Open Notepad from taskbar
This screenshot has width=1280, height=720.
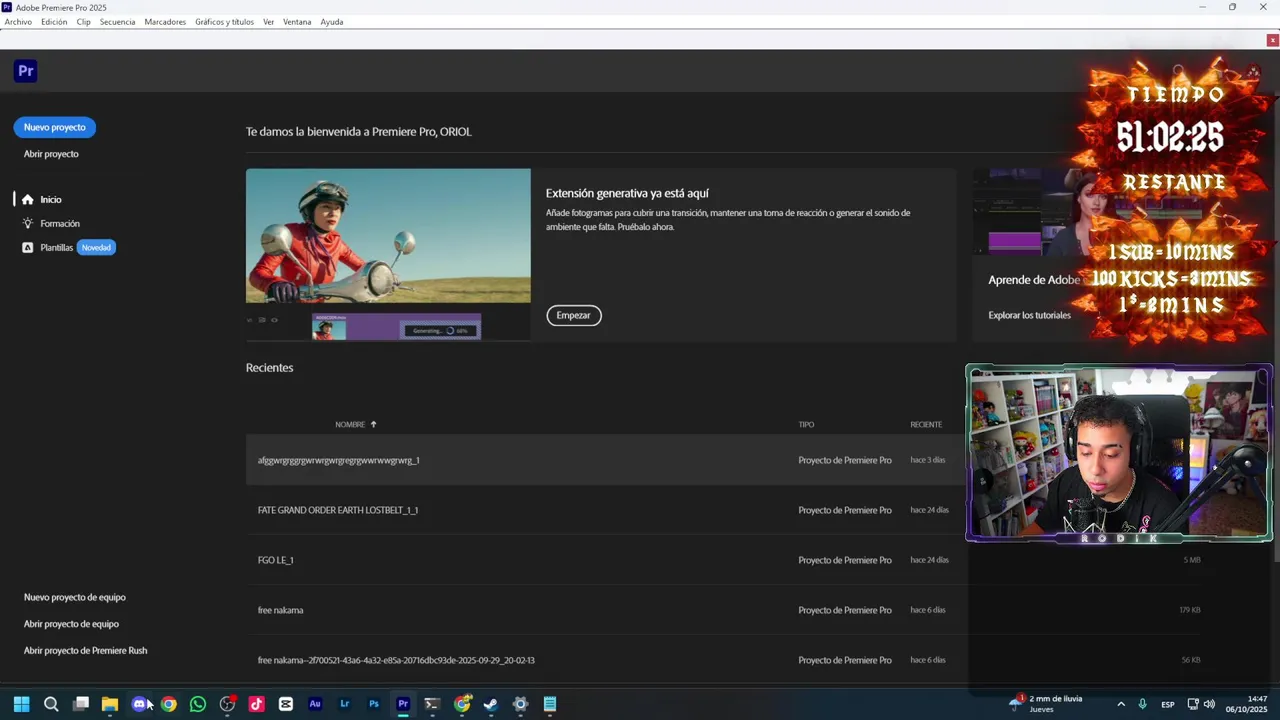click(x=550, y=704)
